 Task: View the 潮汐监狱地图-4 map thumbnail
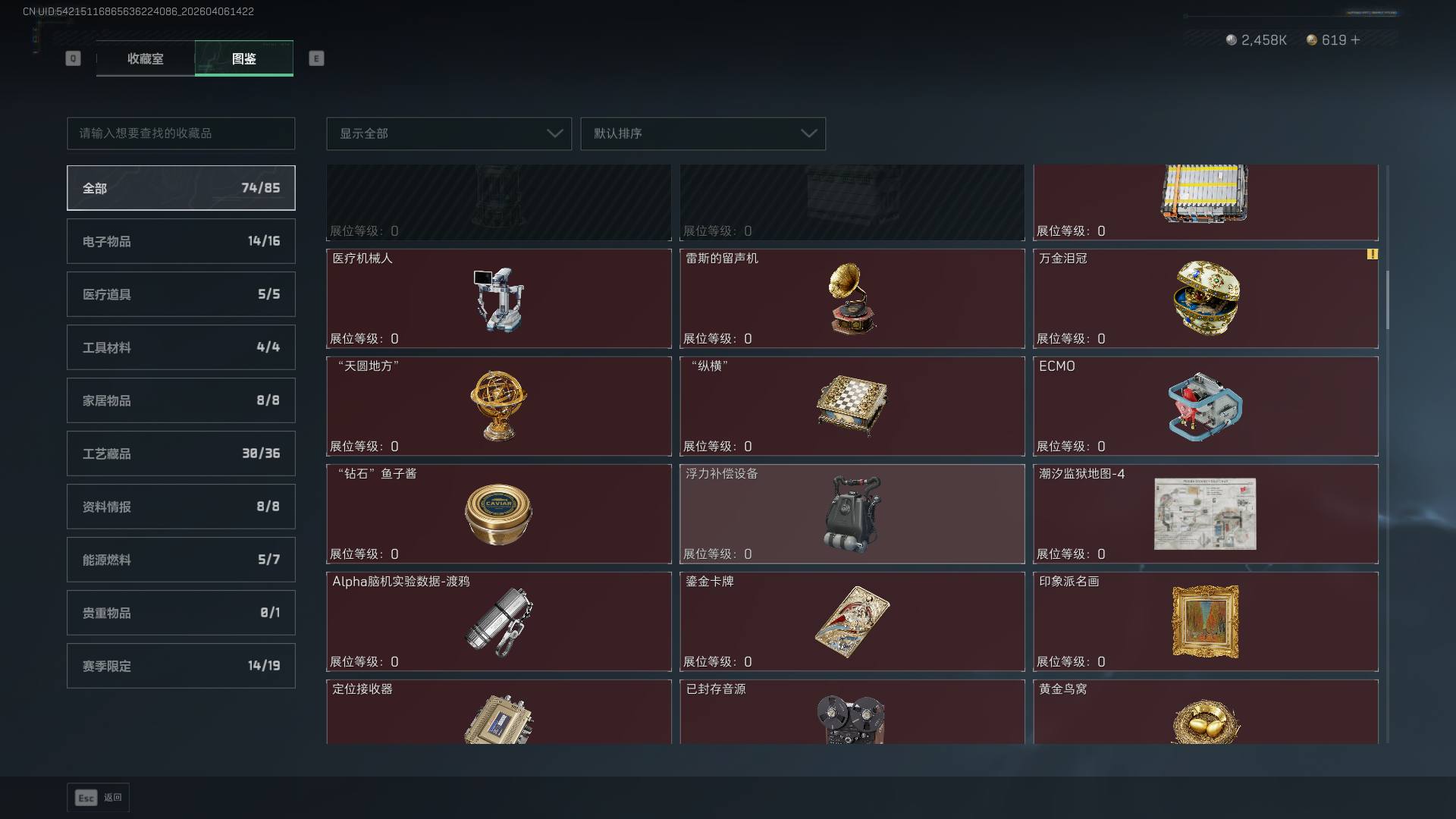[x=1205, y=514]
